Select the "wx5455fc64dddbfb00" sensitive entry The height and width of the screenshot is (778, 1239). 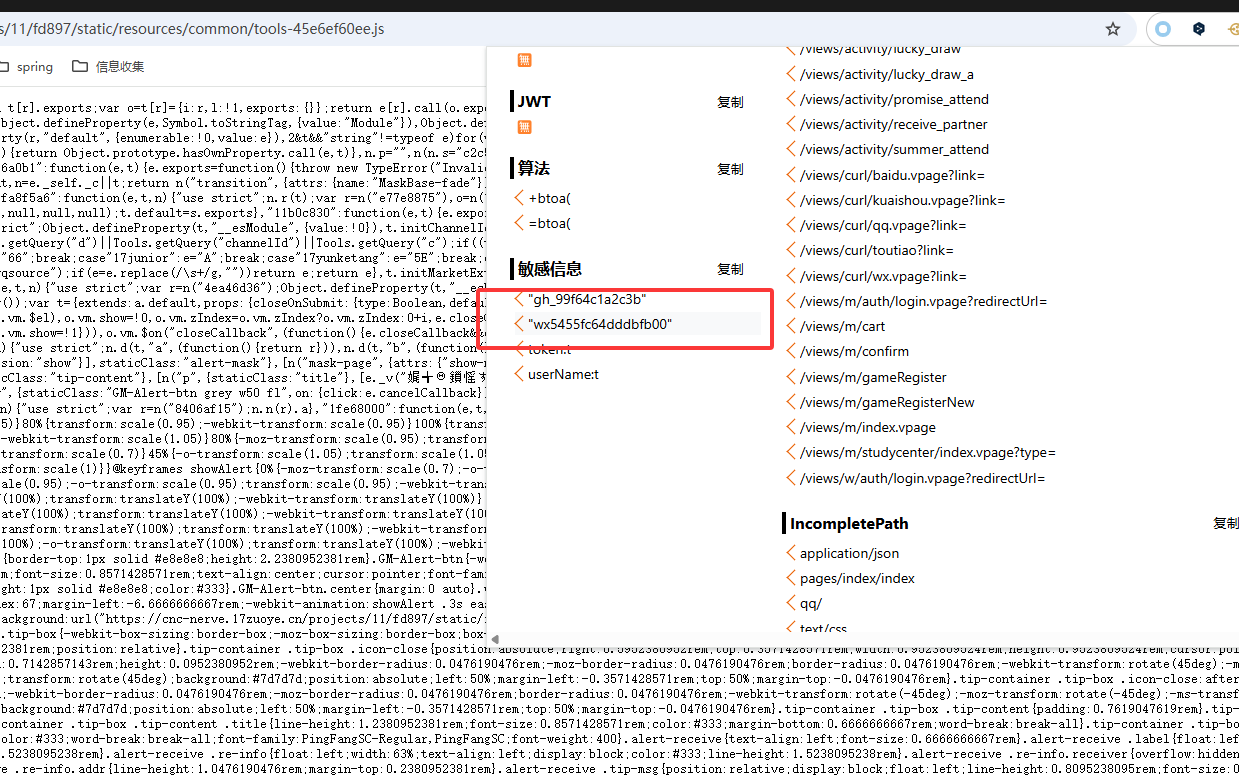coord(600,324)
